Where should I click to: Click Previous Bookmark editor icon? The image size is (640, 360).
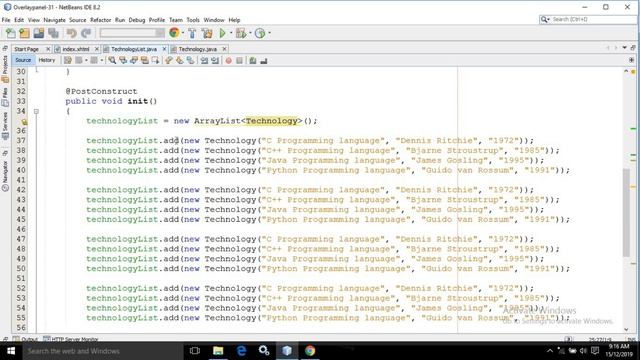[x=169, y=60]
